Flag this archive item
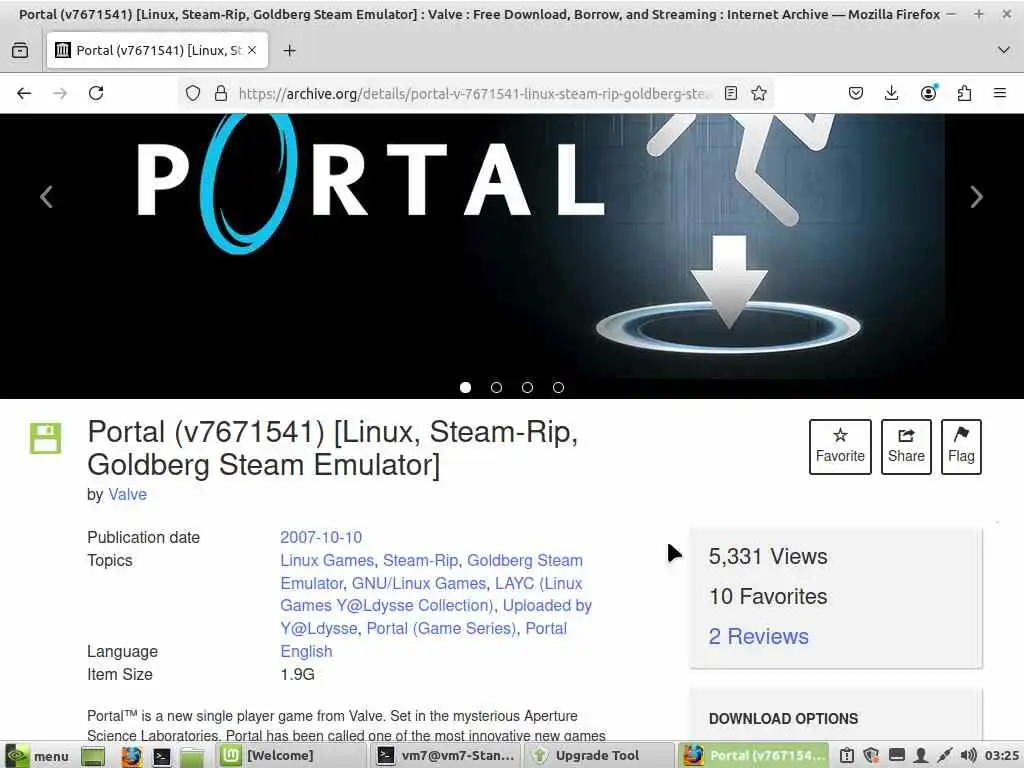This screenshot has width=1024, height=768. (x=961, y=447)
